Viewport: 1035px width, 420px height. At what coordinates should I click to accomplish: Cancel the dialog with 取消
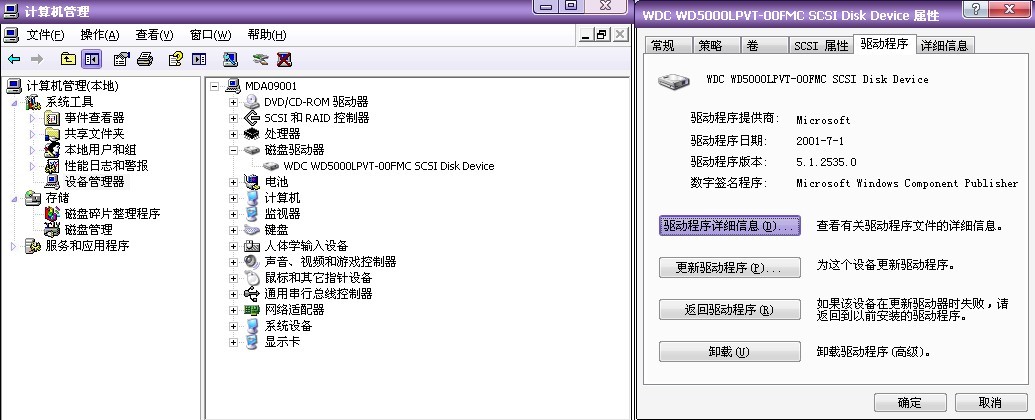pos(990,402)
